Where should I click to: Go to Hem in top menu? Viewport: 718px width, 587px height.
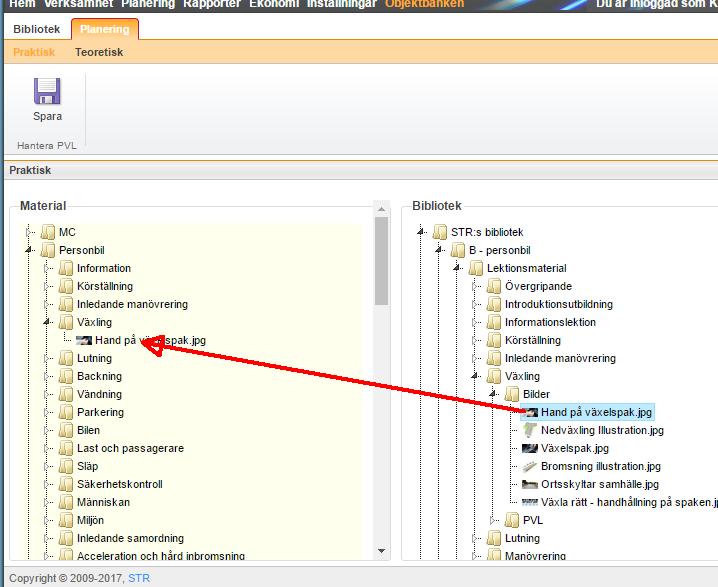coord(22,4)
